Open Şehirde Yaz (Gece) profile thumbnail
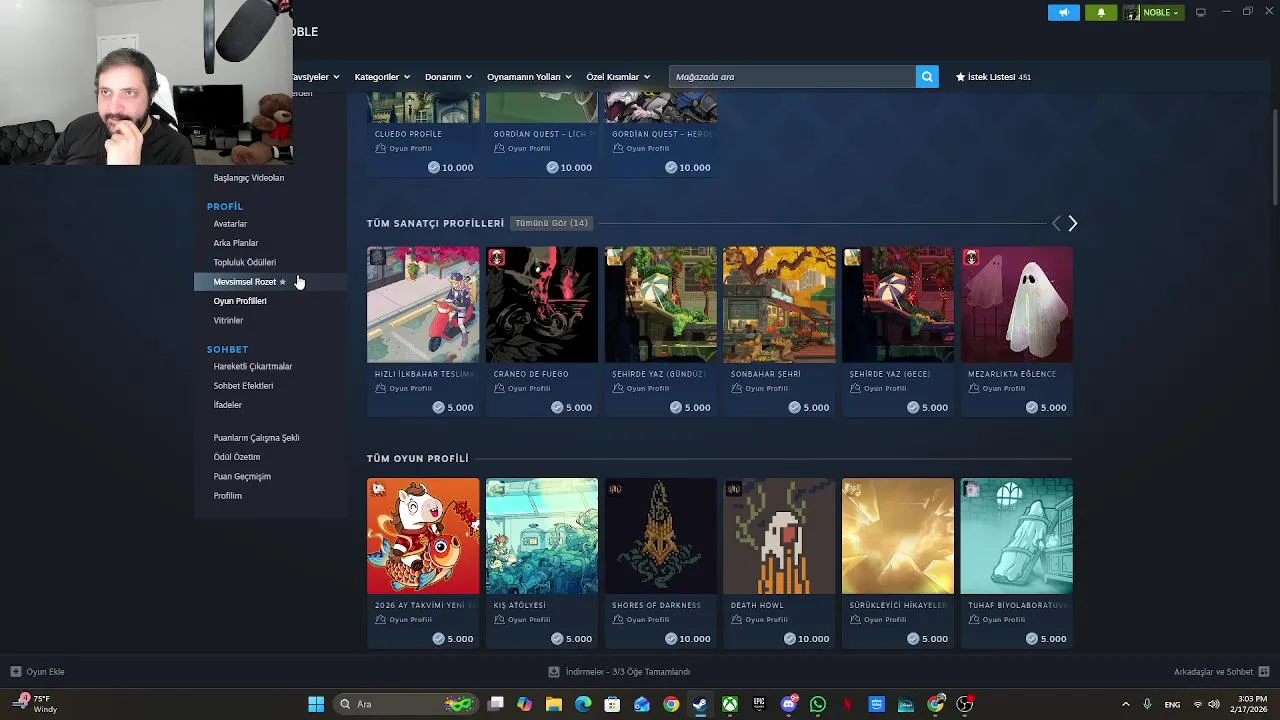The width and height of the screenshot is (1280, 720). pos(898,305)
